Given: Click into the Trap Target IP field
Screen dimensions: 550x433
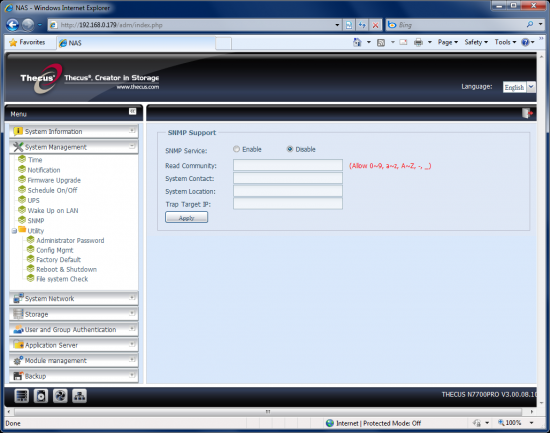Looking at the screenshot, I should coord(288,204).
